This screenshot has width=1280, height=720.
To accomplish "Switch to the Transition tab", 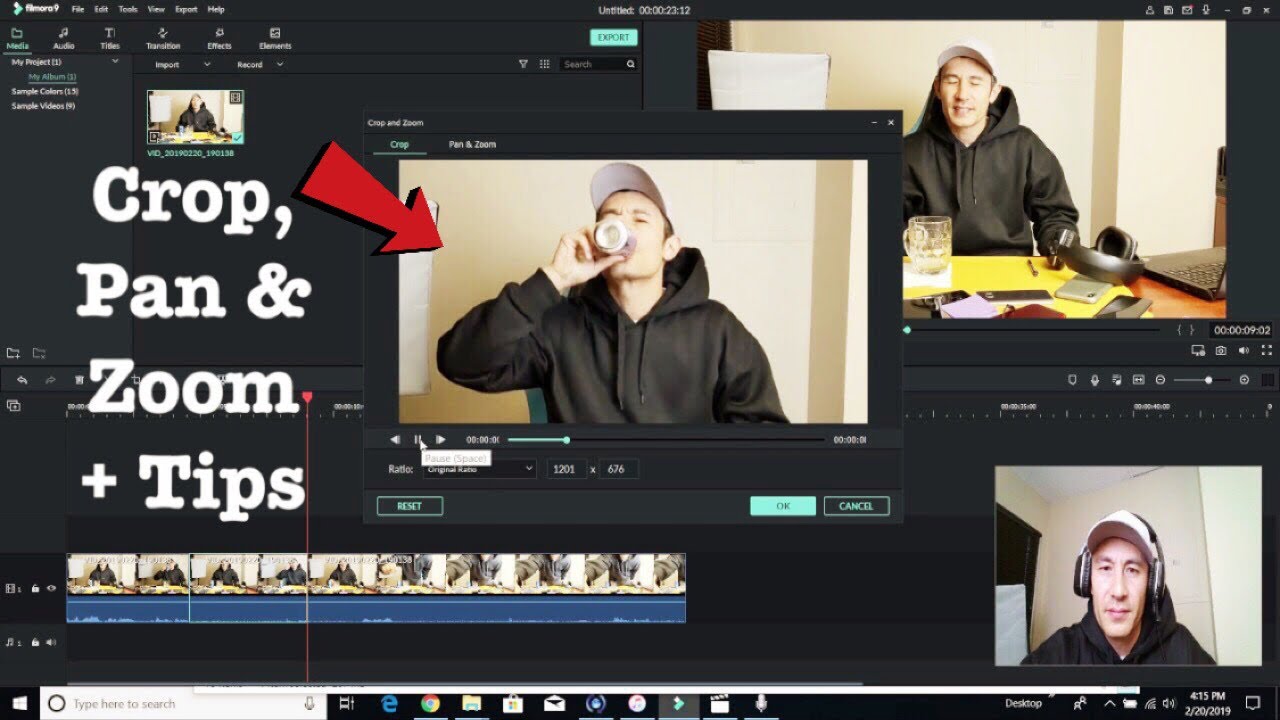I will [163, 39].
